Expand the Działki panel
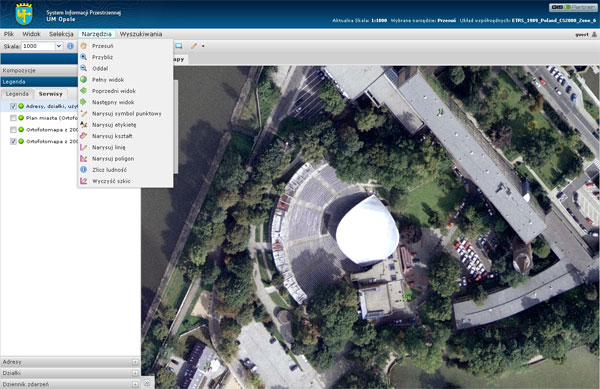The height and width of the screenshot is (389, 600). tap(135, 373)
